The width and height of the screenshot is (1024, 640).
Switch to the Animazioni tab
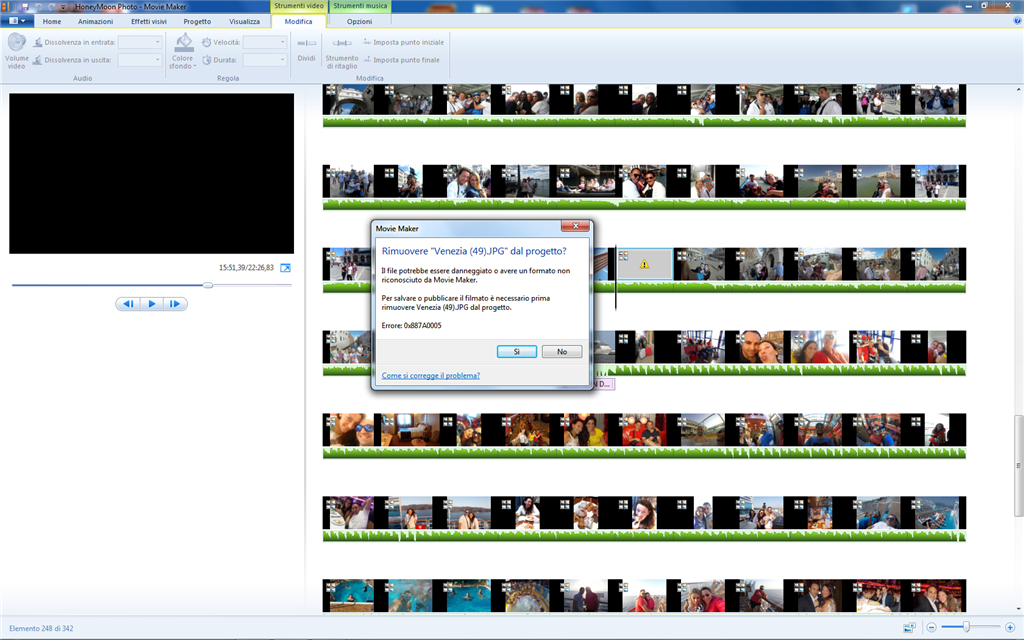coord(95,22)
